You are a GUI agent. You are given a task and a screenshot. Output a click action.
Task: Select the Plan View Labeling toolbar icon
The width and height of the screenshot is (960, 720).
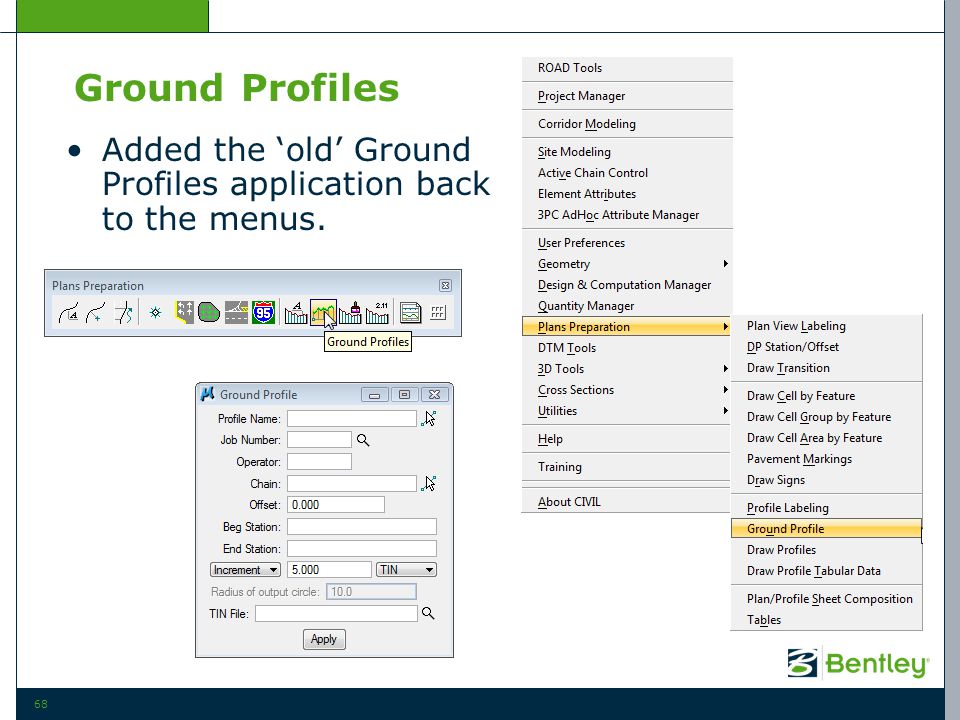(68, 313)
